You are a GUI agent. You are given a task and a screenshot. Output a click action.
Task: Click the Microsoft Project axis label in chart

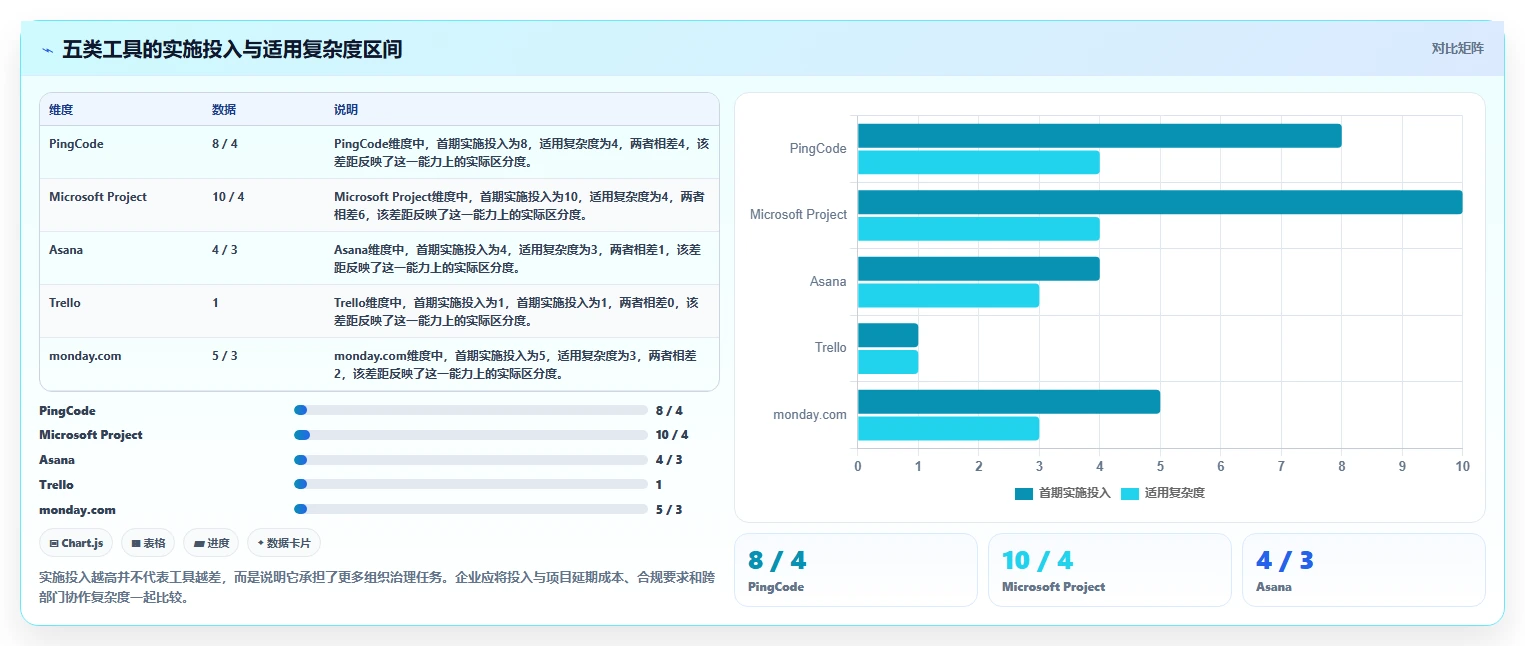(798, 214)
